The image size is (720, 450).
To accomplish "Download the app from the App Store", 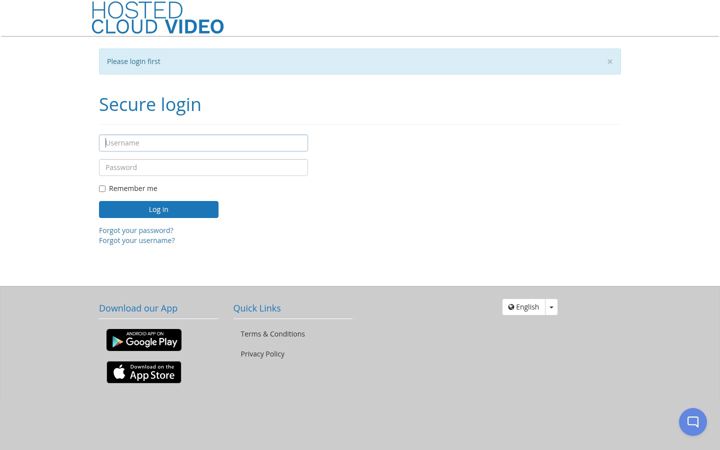I will tap(144, 372).
